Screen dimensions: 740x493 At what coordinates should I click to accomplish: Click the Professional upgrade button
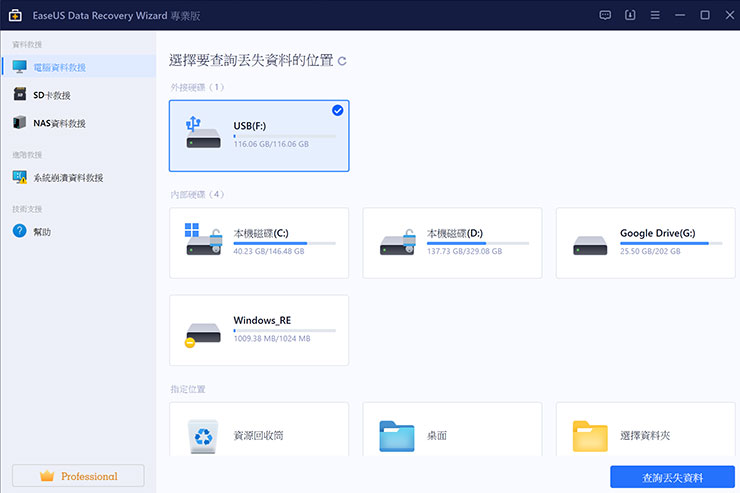[78, 476]
